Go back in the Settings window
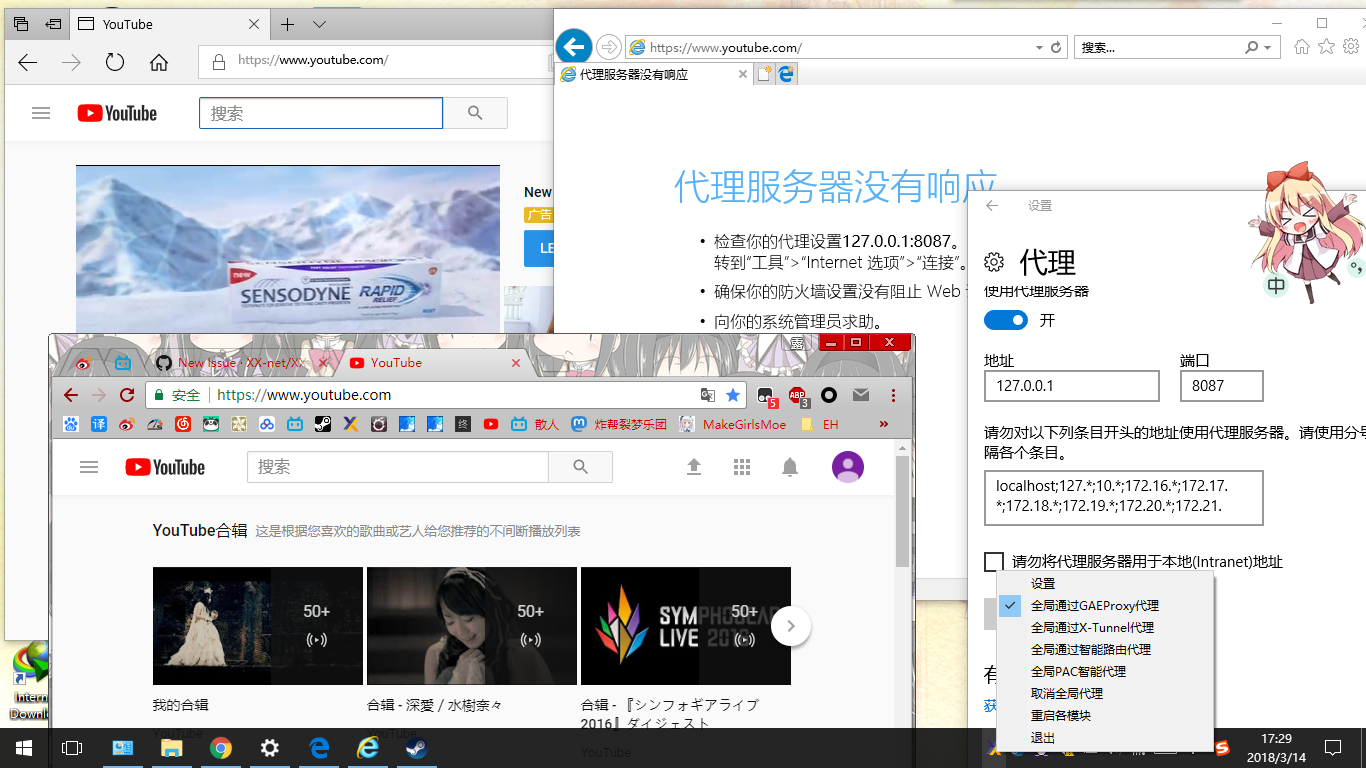 [992, 205]
